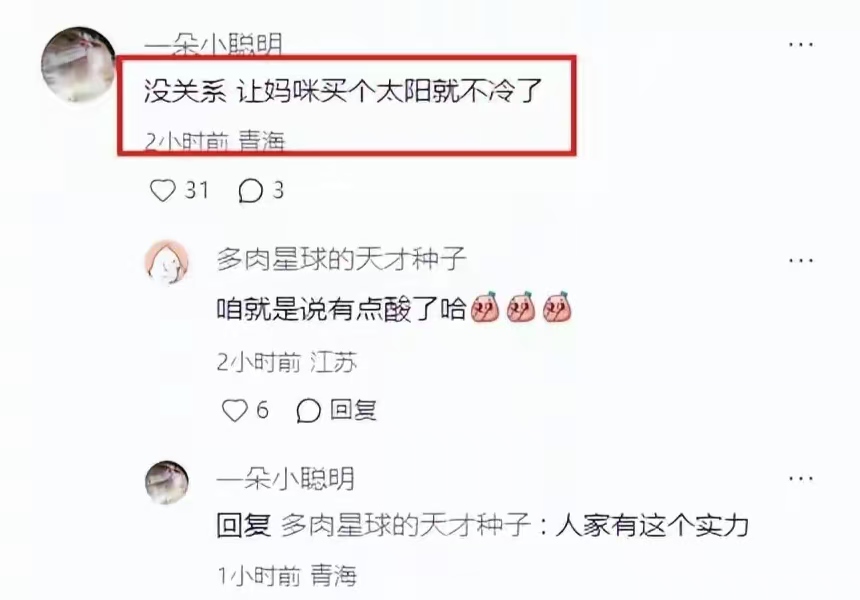Open the username 多肉星球的天才种子 above the reply
The height and width of the screenshot is (600, 860).
[341, 259]
